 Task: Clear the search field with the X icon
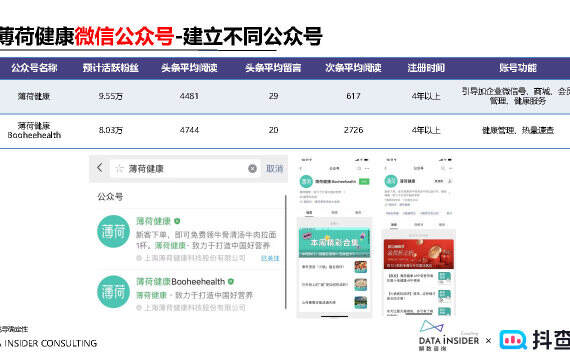[252, 168]
